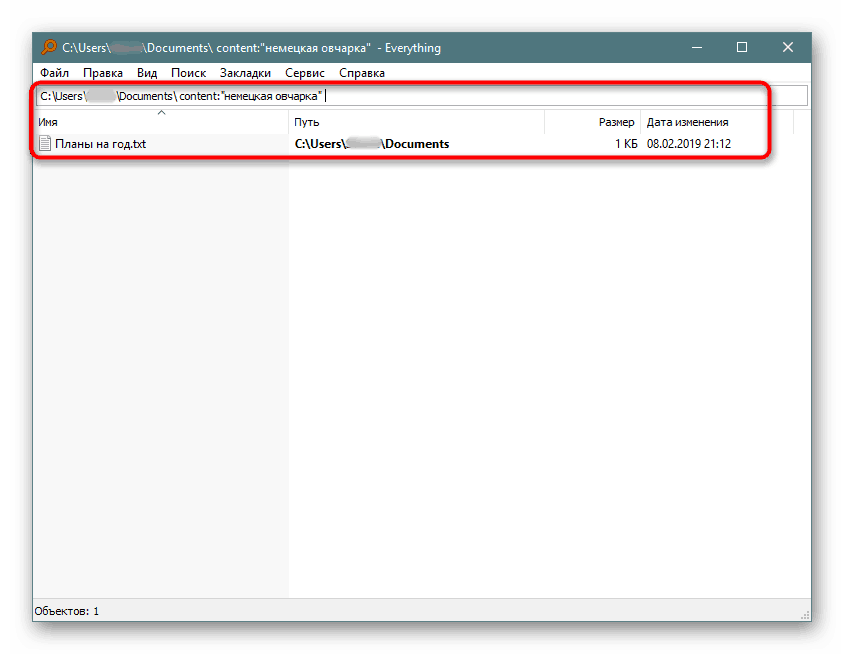The width and height of the screenshot is (844, 654).
Task: Click the Everything magnifier icon in title bar
Action: tap(49, 47)
